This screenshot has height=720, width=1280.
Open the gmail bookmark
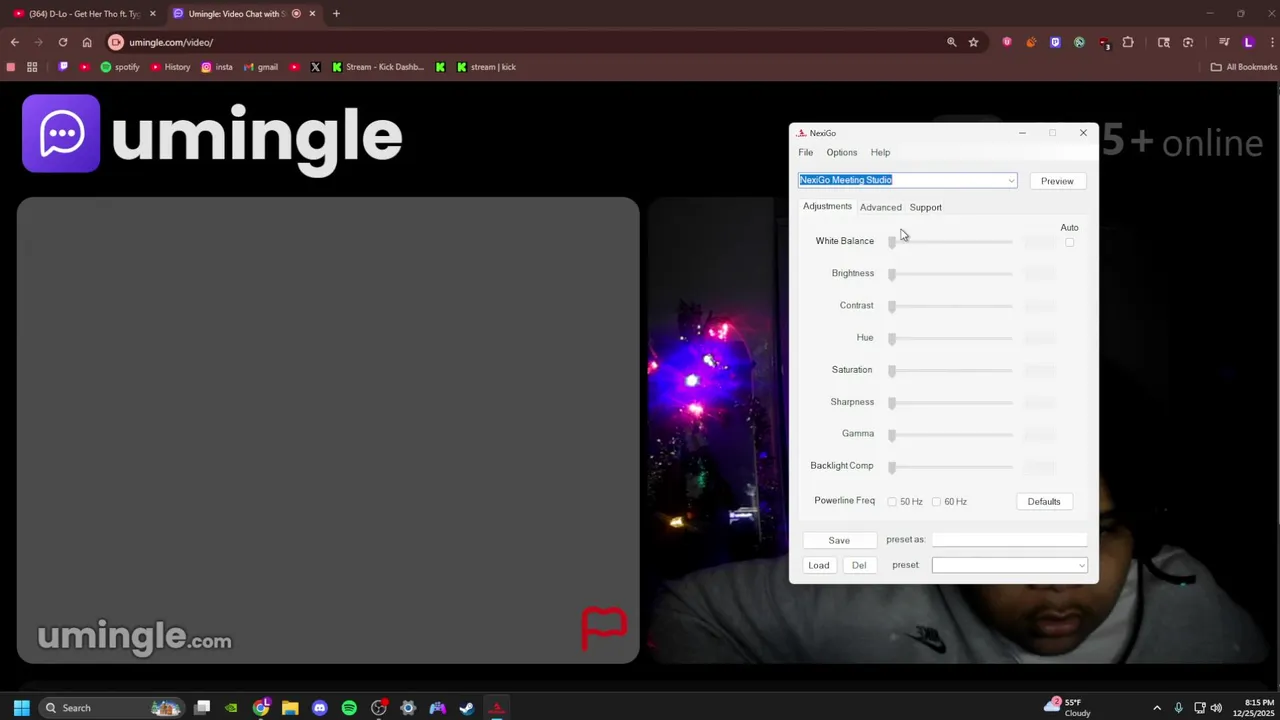pos(261,67)
